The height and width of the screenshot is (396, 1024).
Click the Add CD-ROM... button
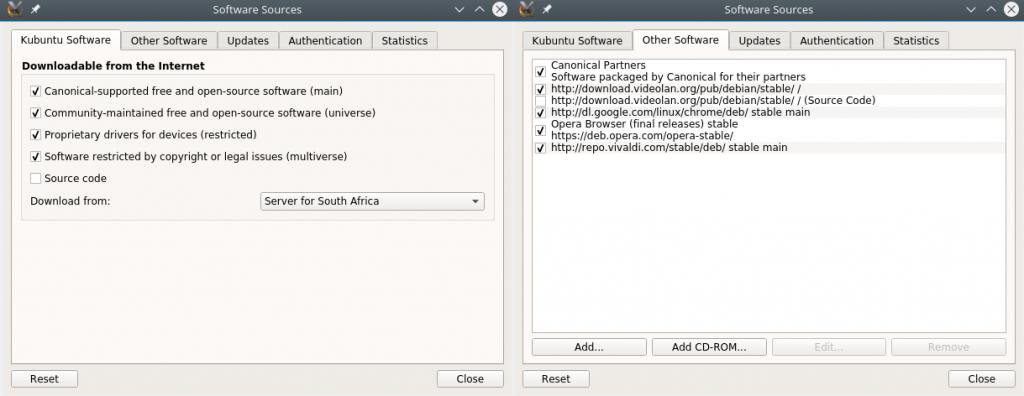709,347
